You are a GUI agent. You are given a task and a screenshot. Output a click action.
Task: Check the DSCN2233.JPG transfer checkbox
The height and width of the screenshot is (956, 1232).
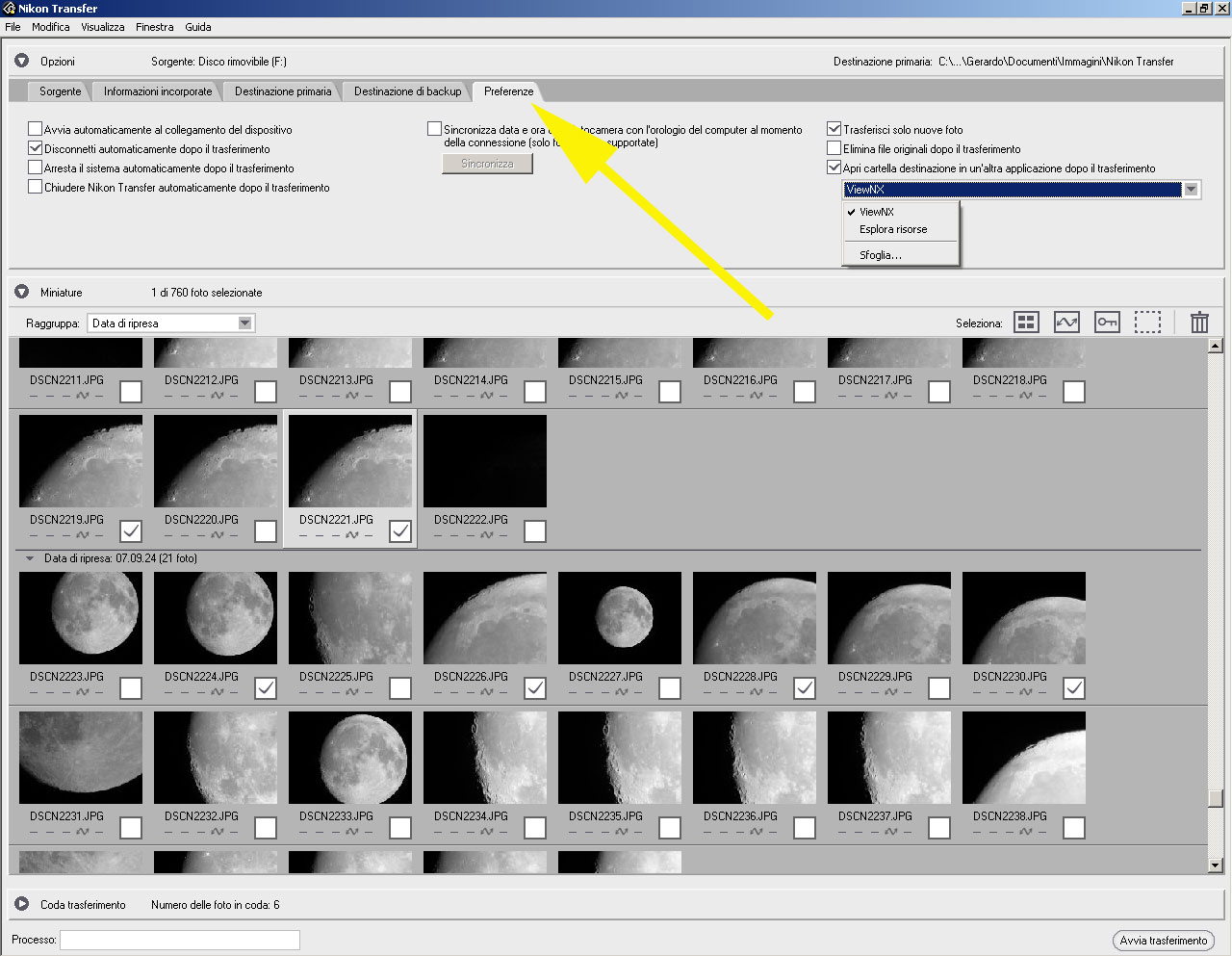click(x=400, y=828)
